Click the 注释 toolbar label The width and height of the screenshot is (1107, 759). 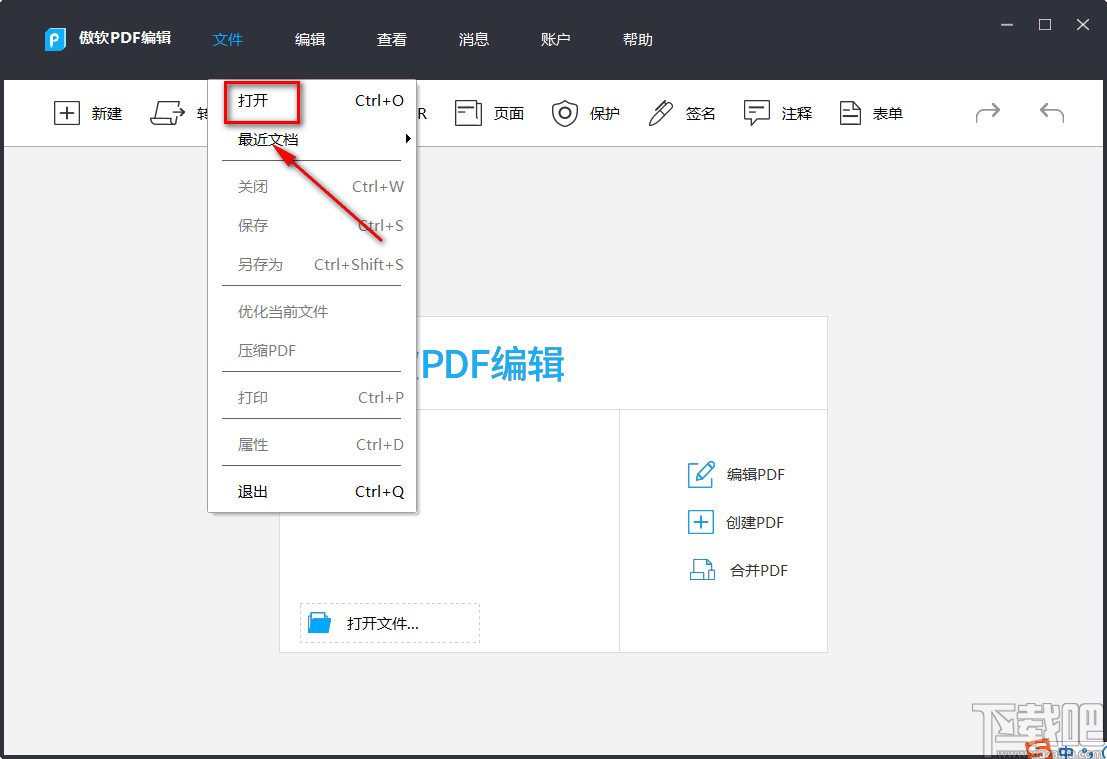click(x=797, y=114)
